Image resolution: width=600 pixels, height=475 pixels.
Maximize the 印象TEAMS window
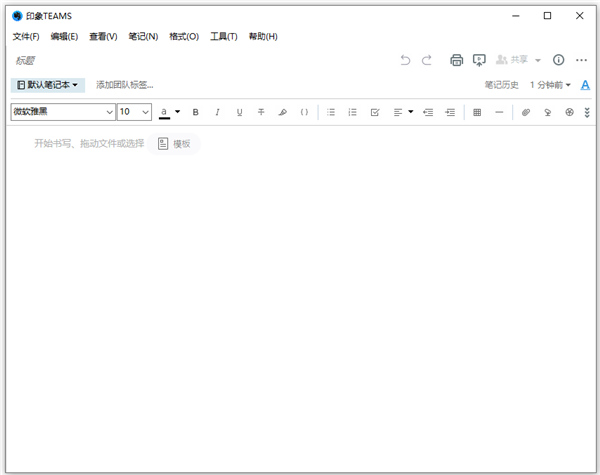tap(548, 16)
